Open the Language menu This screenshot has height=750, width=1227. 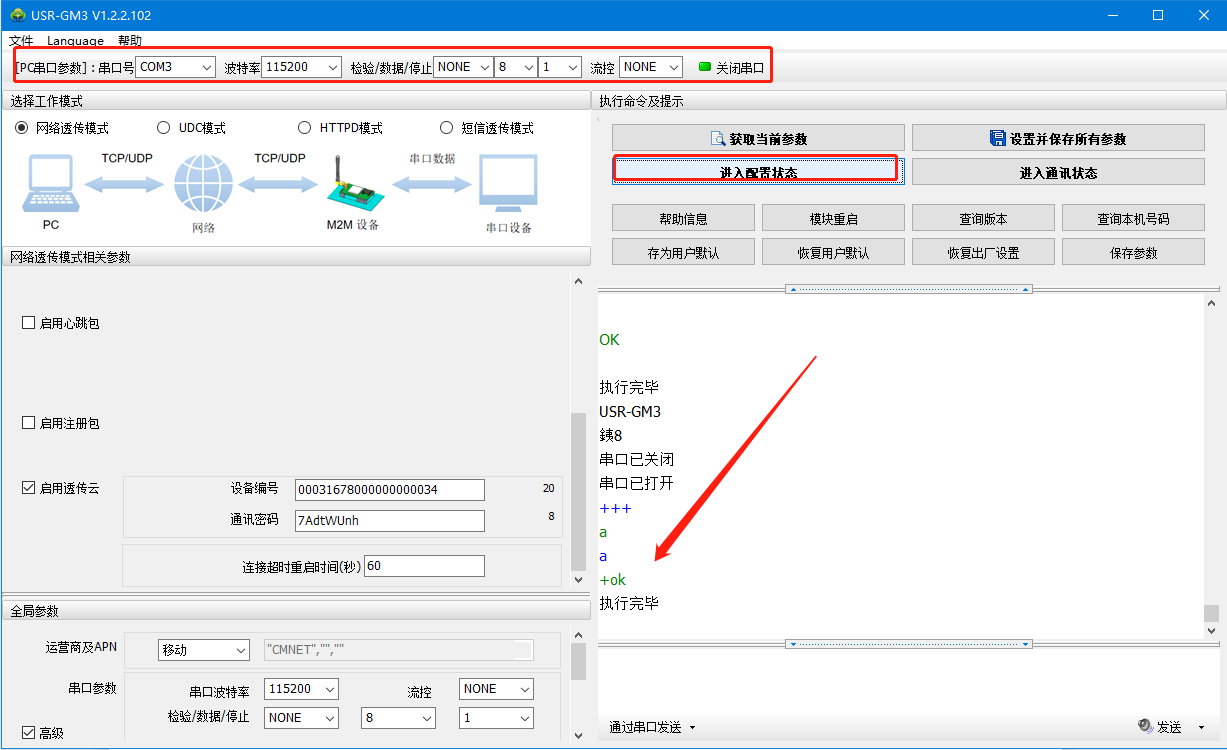pos(75,41)
